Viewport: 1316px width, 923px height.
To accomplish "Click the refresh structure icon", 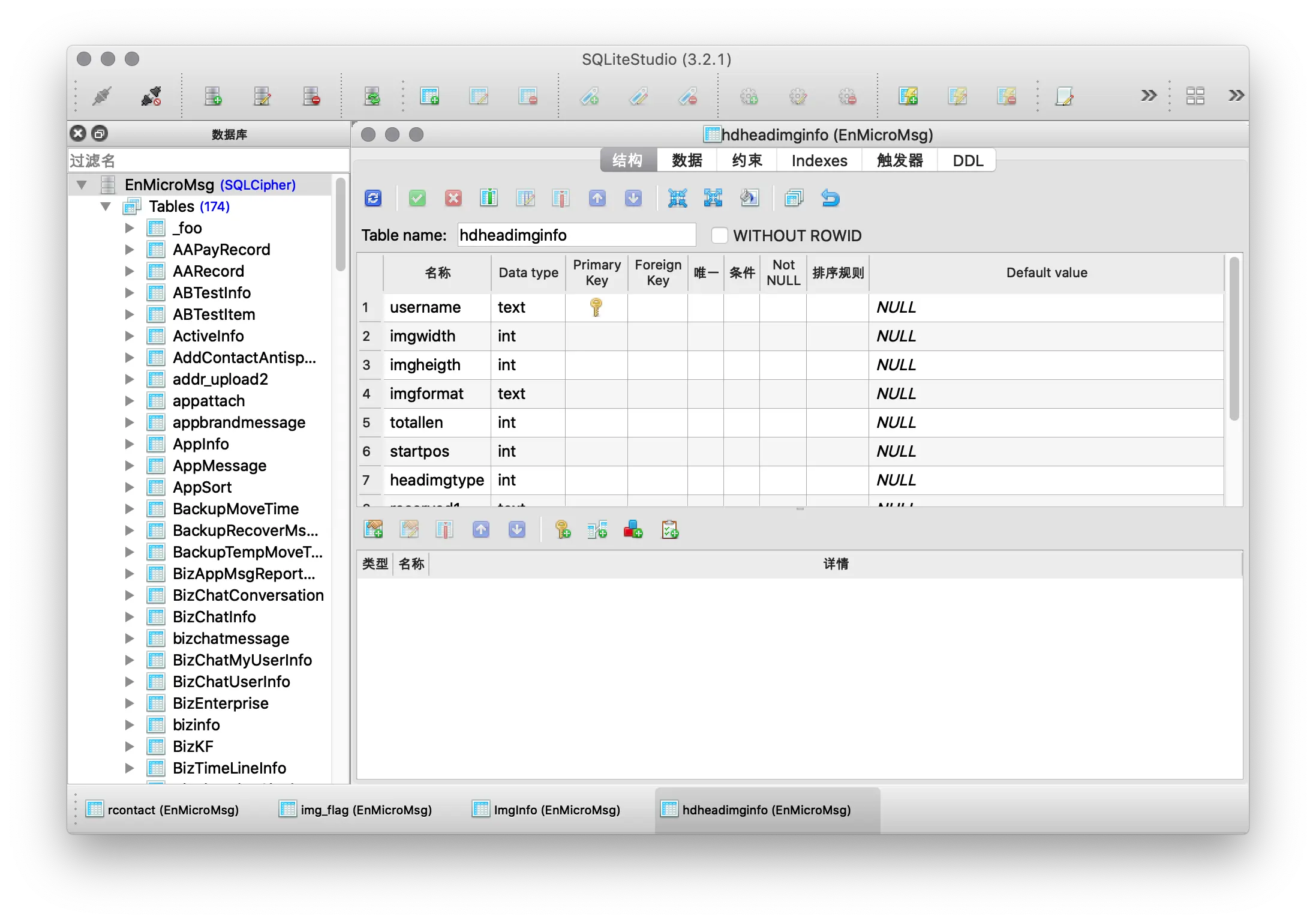I will click(x=373, y=198).
